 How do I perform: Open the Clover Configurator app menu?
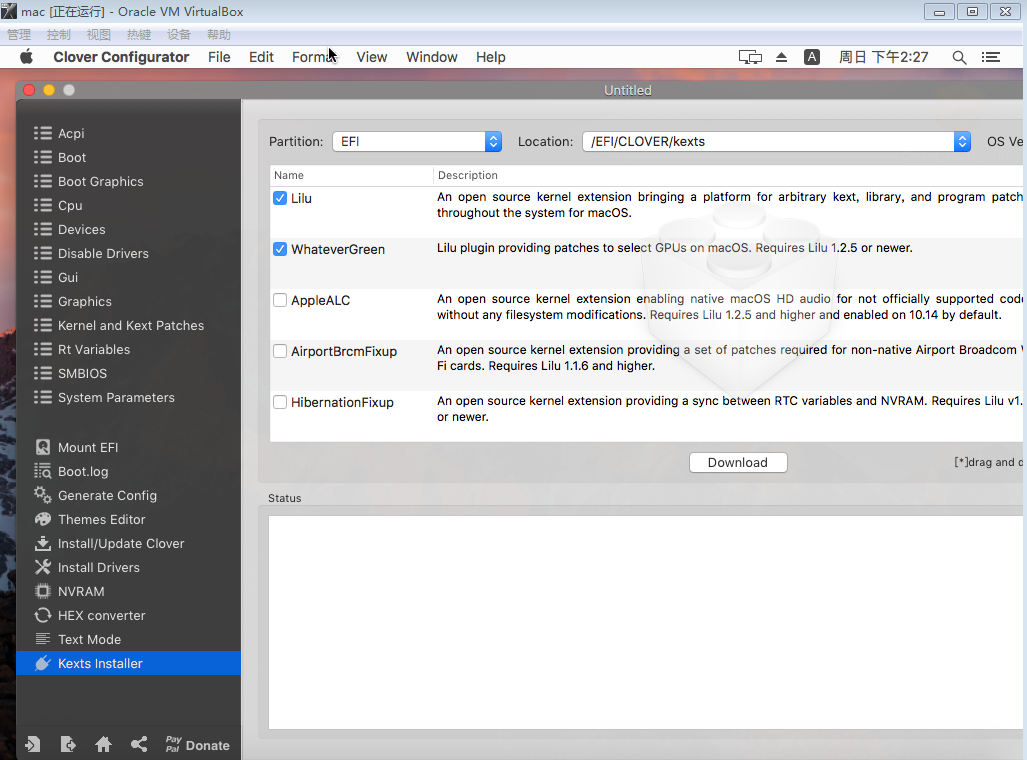pyautogui.click(x=121, y=57)
